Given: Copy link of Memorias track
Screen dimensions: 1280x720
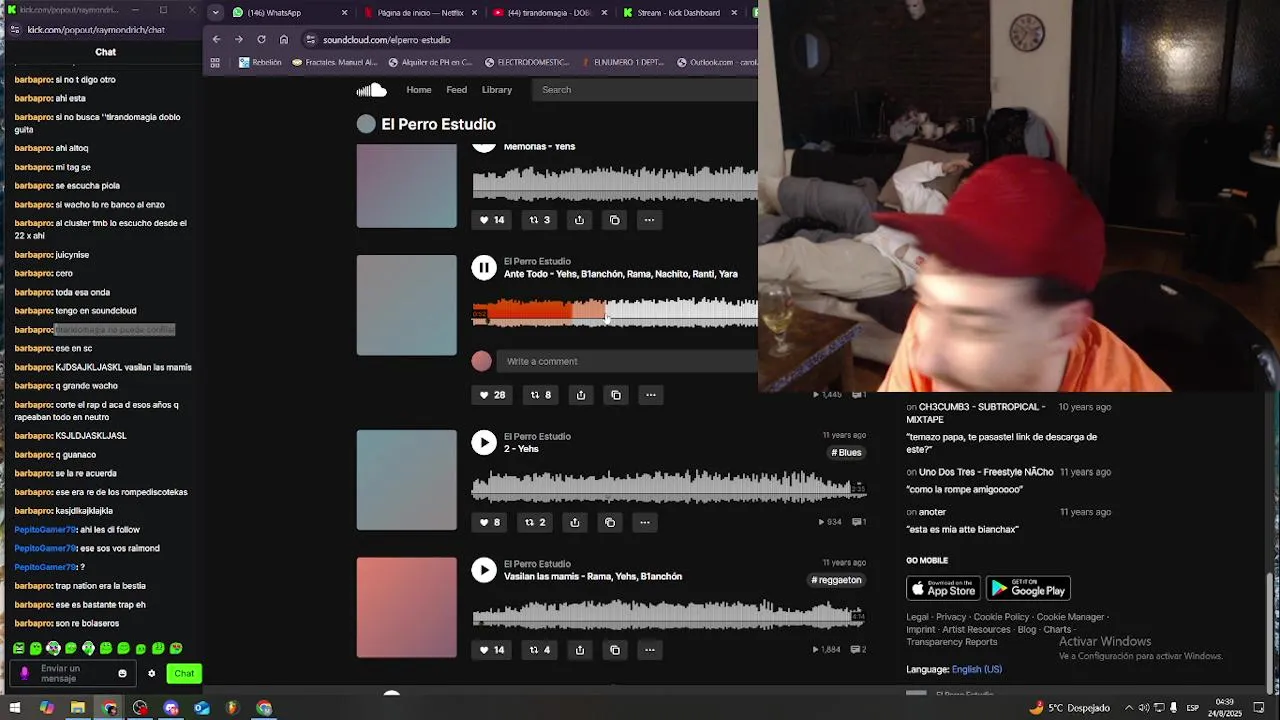Looking at the screenshot, I should pos(615,220).
